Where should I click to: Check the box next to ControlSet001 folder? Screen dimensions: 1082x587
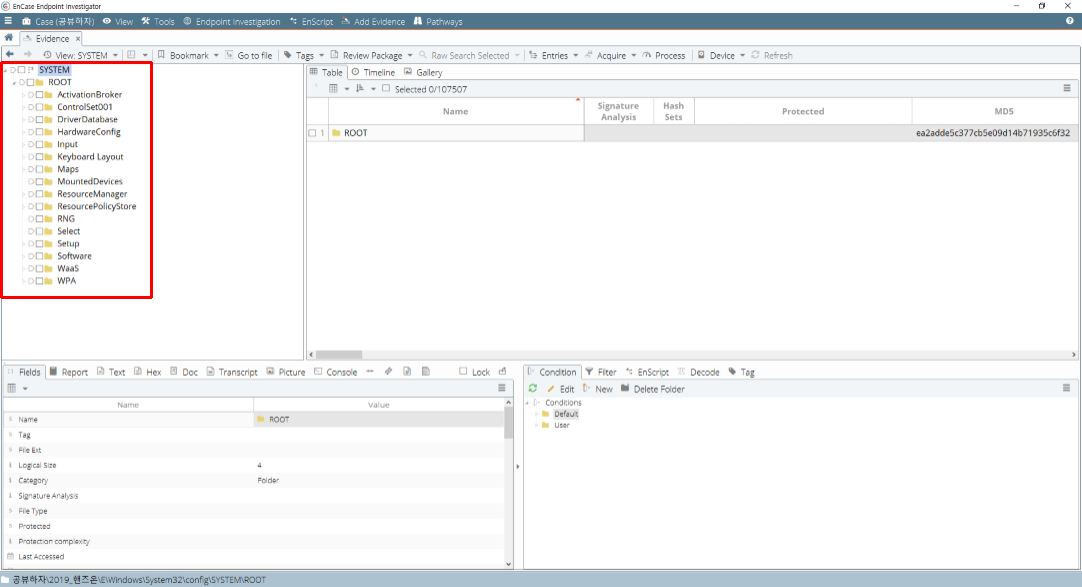pos(39,107)
